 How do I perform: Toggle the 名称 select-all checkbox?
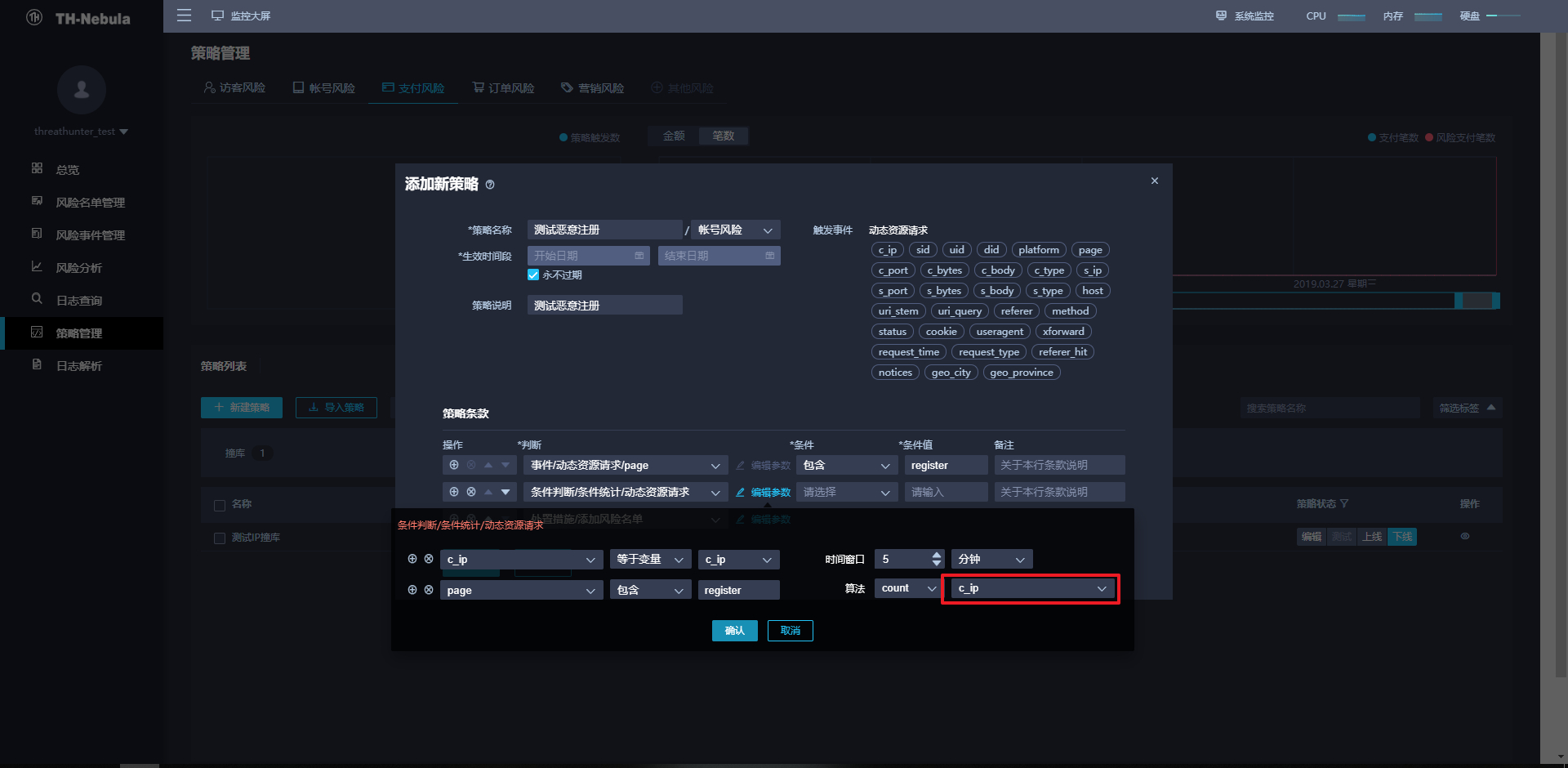pyautogui.click(x=220, y=505)
